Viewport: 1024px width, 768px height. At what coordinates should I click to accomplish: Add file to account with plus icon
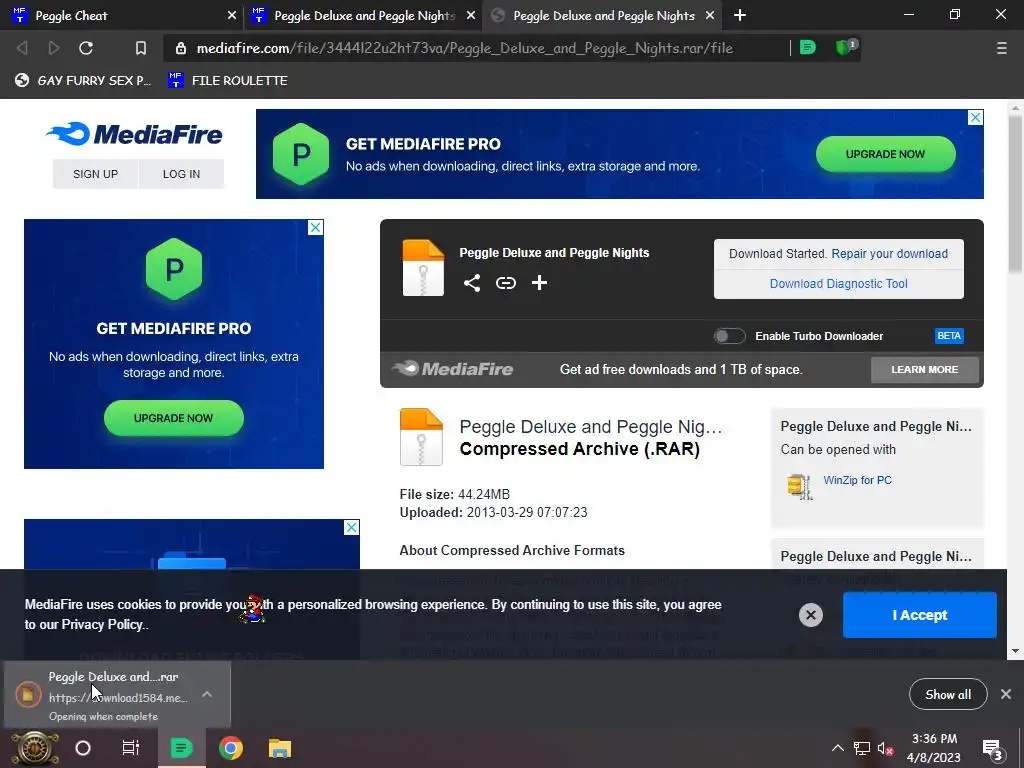(539, 283)
